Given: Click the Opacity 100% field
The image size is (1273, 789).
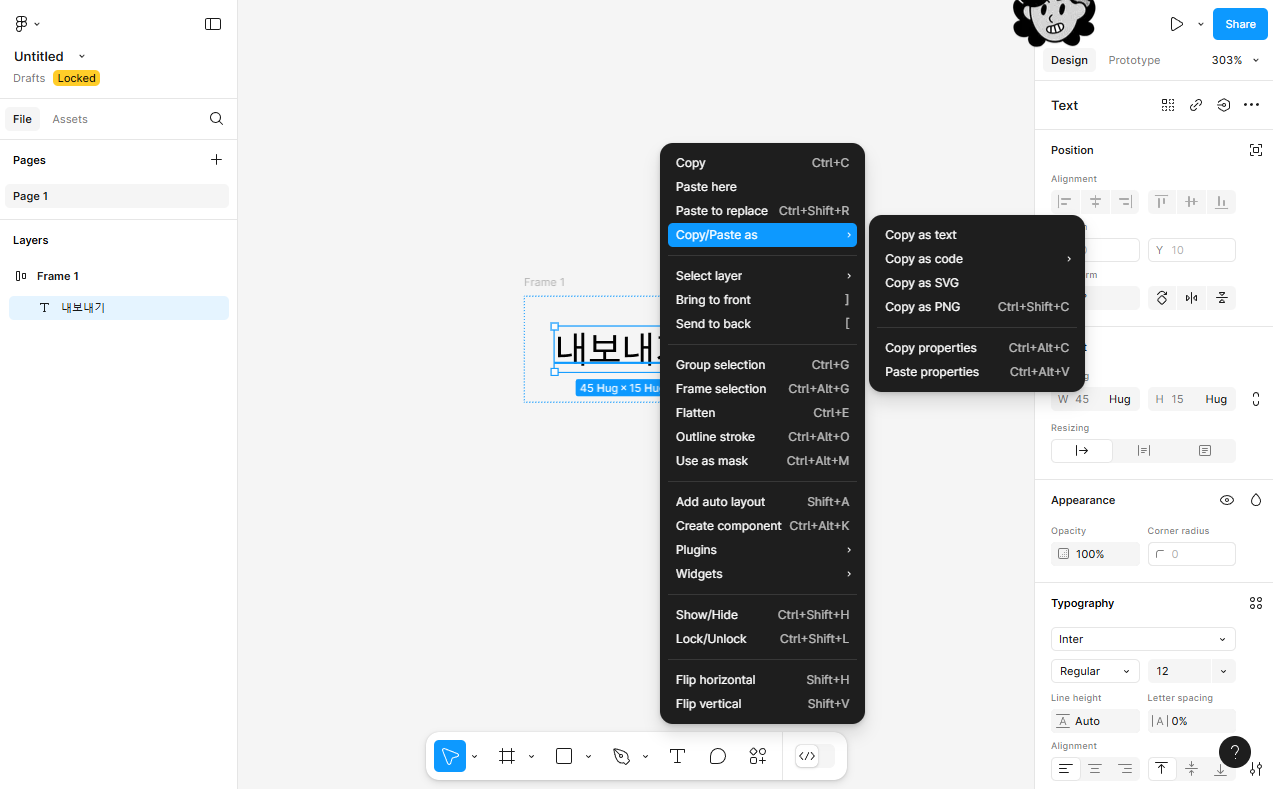Looking at the screenshot, I should click(x=1095, y=554).
